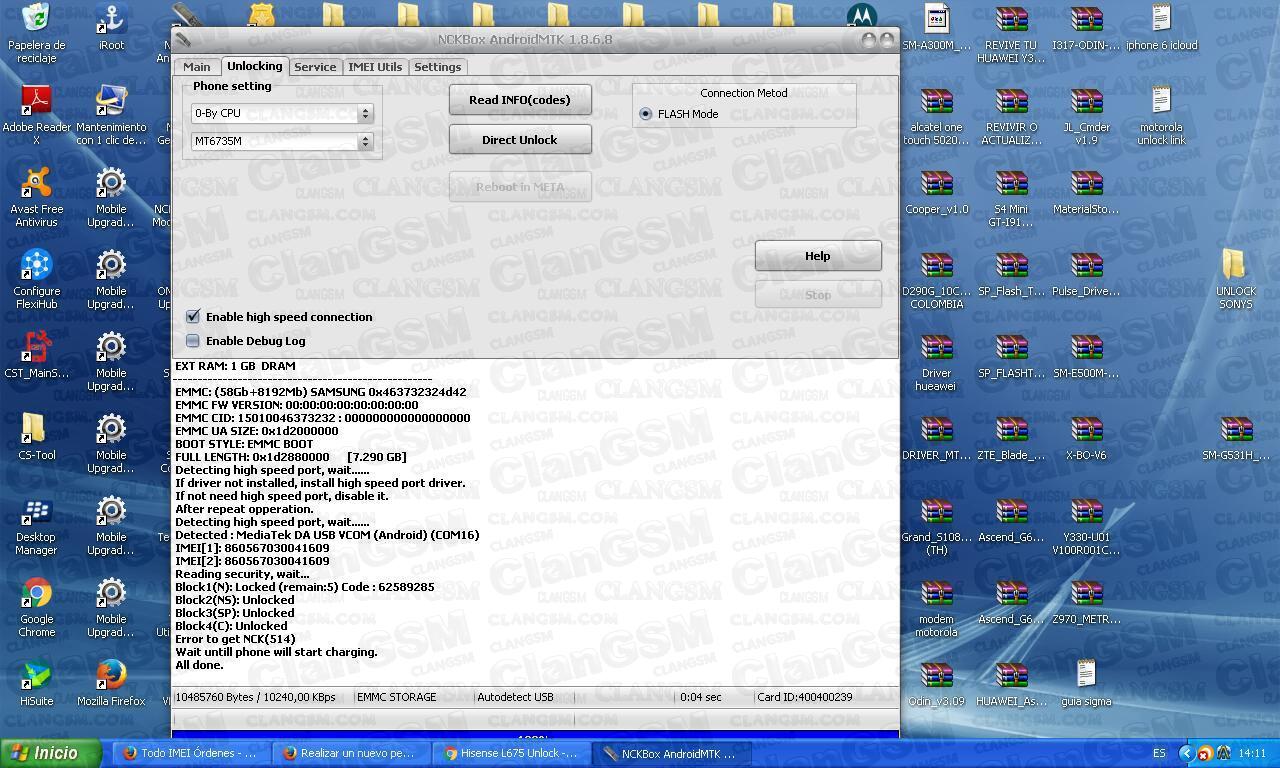Click the Reboot in META button

pyautogui.click(x=520, y=187)
